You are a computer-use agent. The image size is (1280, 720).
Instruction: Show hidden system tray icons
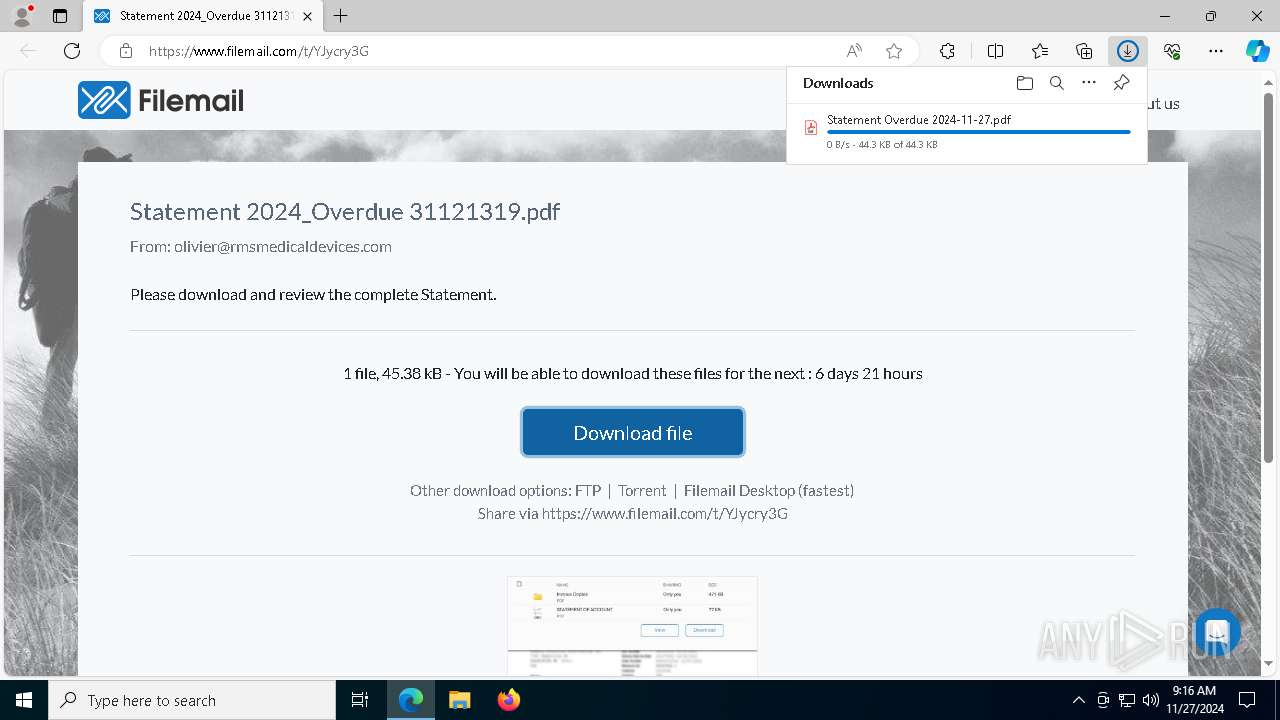1078,700
